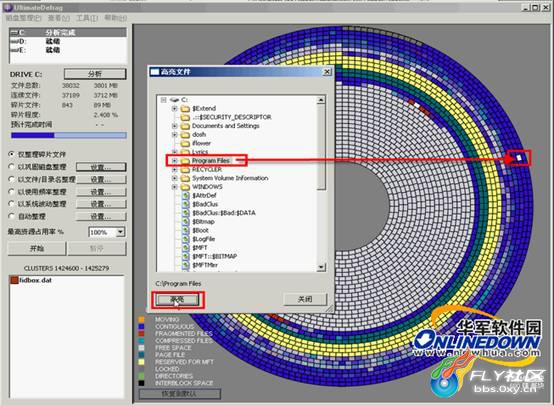Viewport: 554px width, 405px height.
Task: Expand the Program Files folder node
Action: tap(175, 161)
